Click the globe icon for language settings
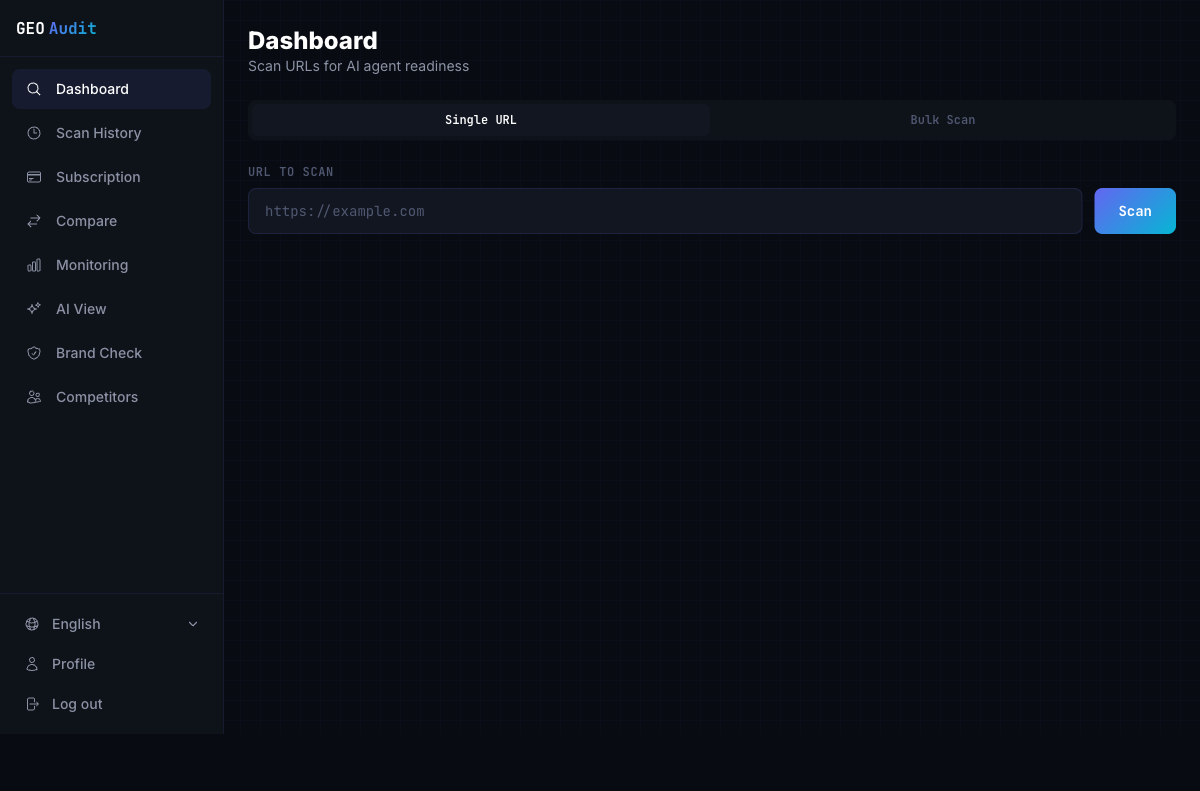Viewport: 1200px width, 791px height. (x=31, y=624)
